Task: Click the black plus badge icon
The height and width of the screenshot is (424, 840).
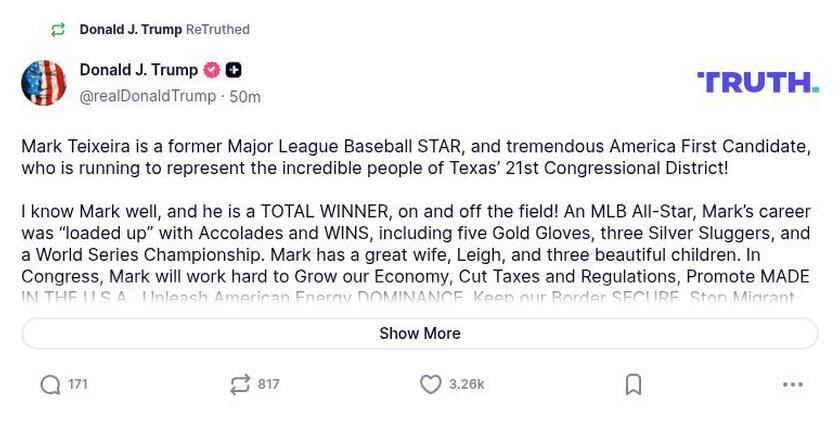Action: [233, 70]
